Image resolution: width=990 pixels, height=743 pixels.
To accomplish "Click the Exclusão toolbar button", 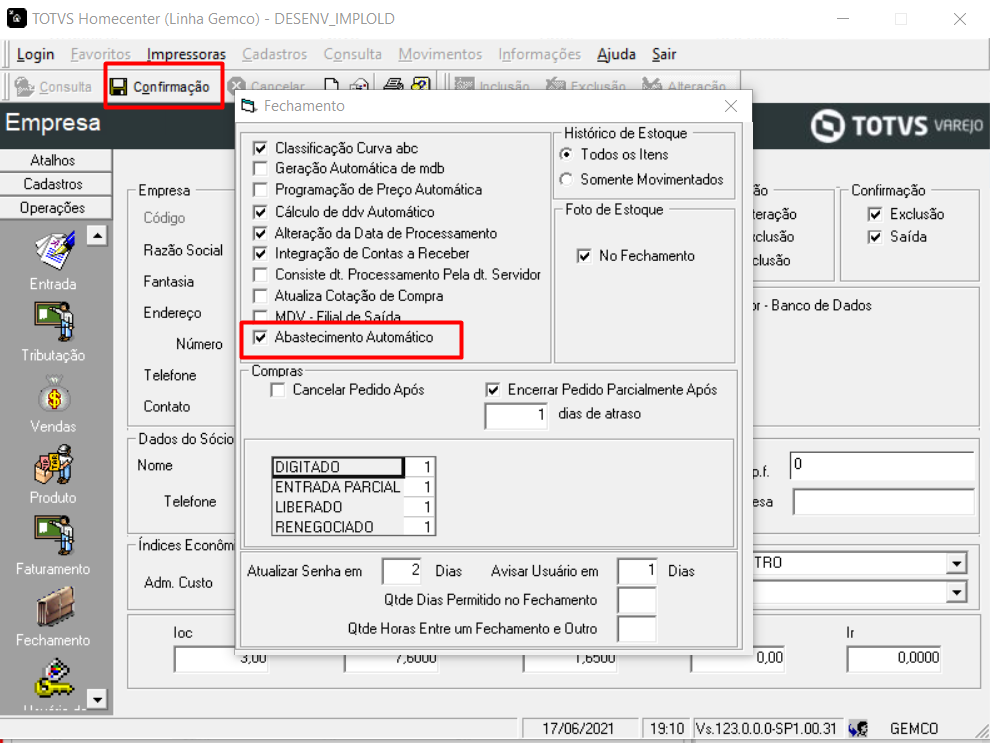I will [x=585, y=85].
